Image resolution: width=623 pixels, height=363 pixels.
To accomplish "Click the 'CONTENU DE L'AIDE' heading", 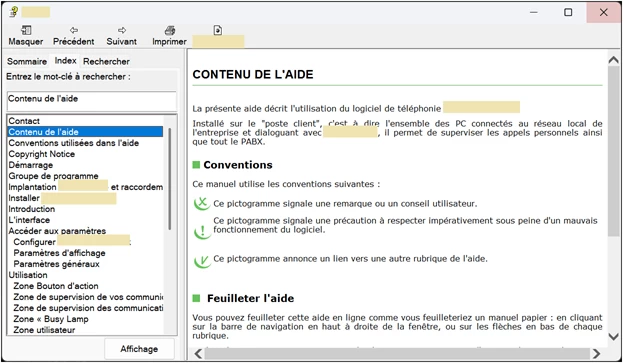I will coord(253,75).
